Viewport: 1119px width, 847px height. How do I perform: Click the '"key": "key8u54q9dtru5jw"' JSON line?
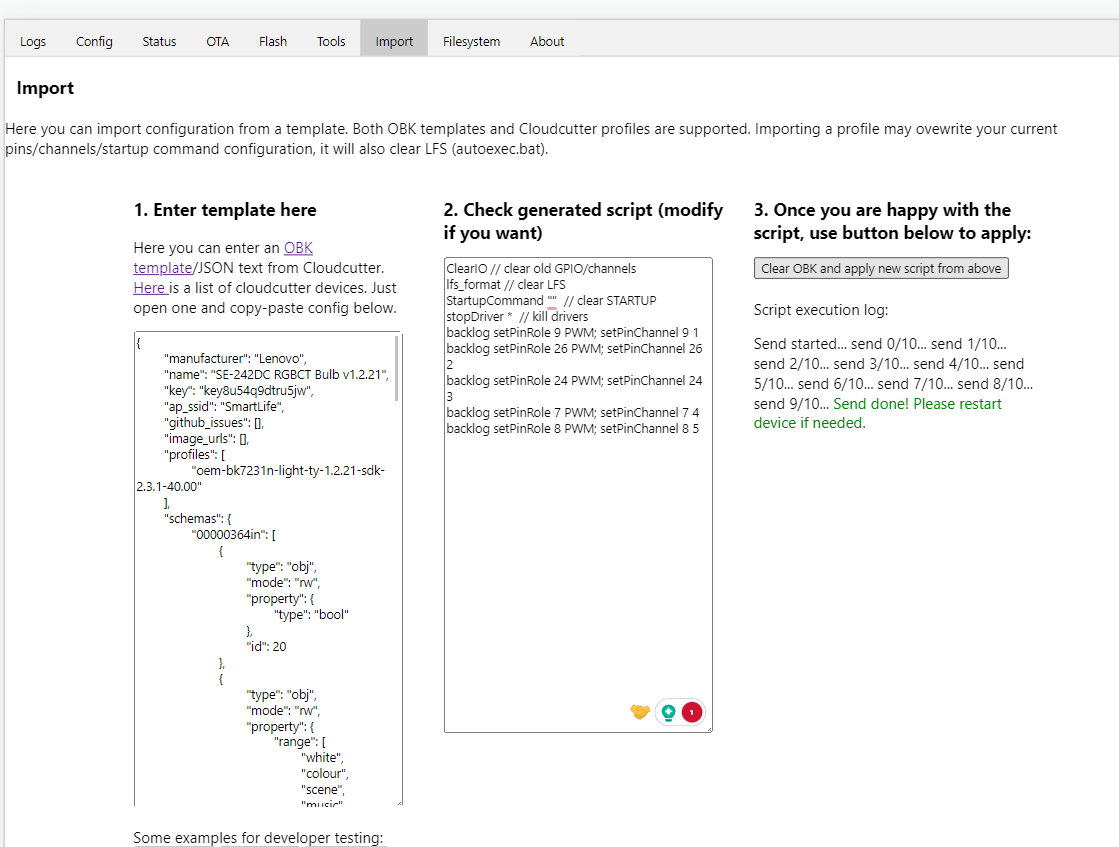tap(239, 390)
